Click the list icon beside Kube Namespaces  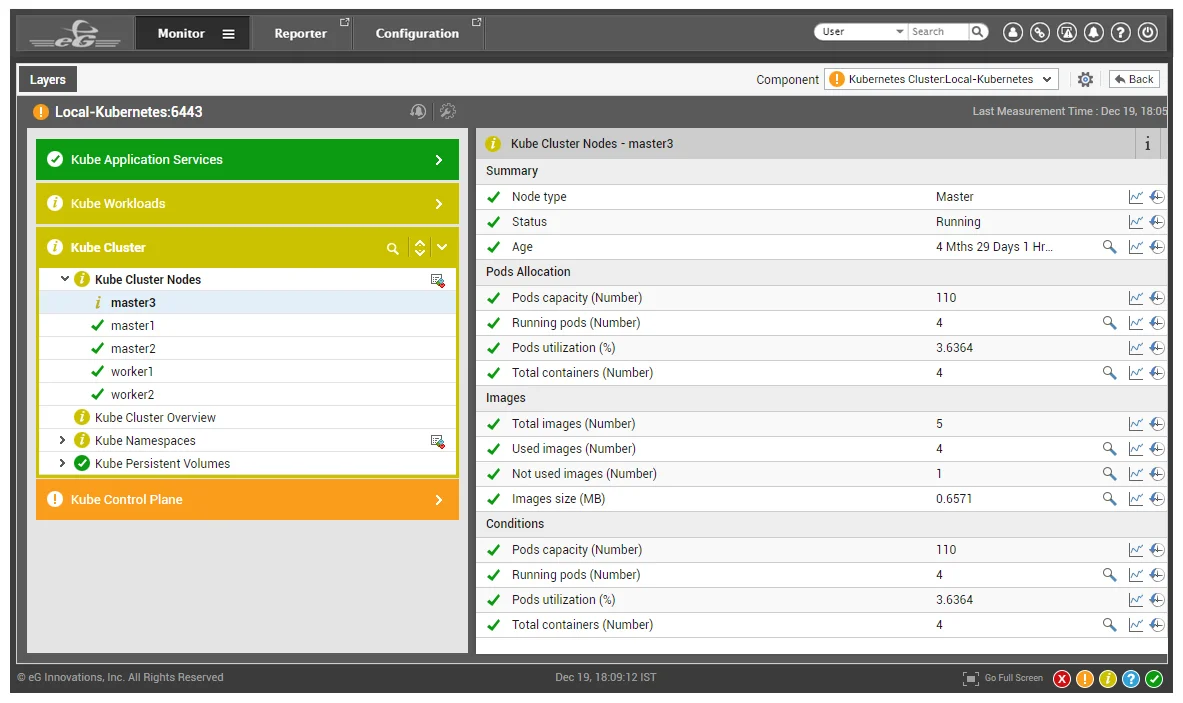click(437, 441)
